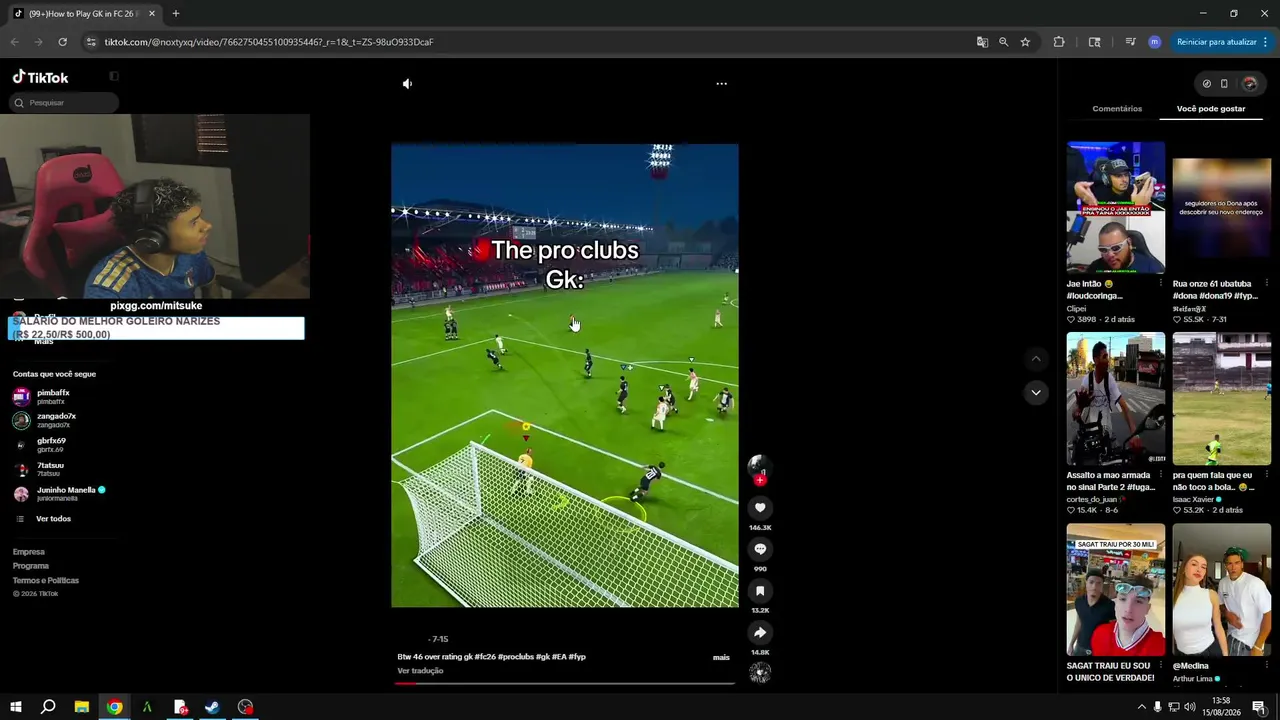Like the video with the heart icon
Viewport: 1280px width, 720px height.
(x=760, y=508)
